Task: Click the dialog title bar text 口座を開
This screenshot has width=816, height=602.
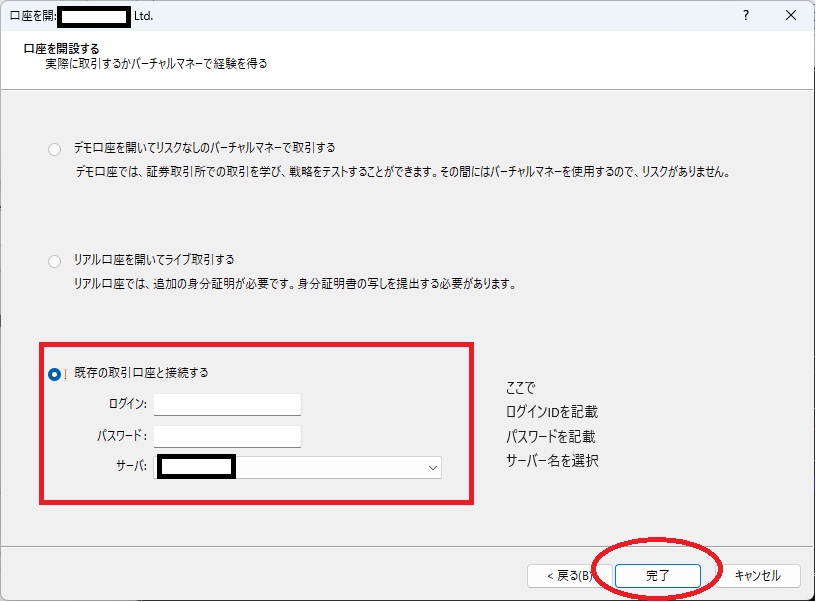Action: (x=30, y=17)
